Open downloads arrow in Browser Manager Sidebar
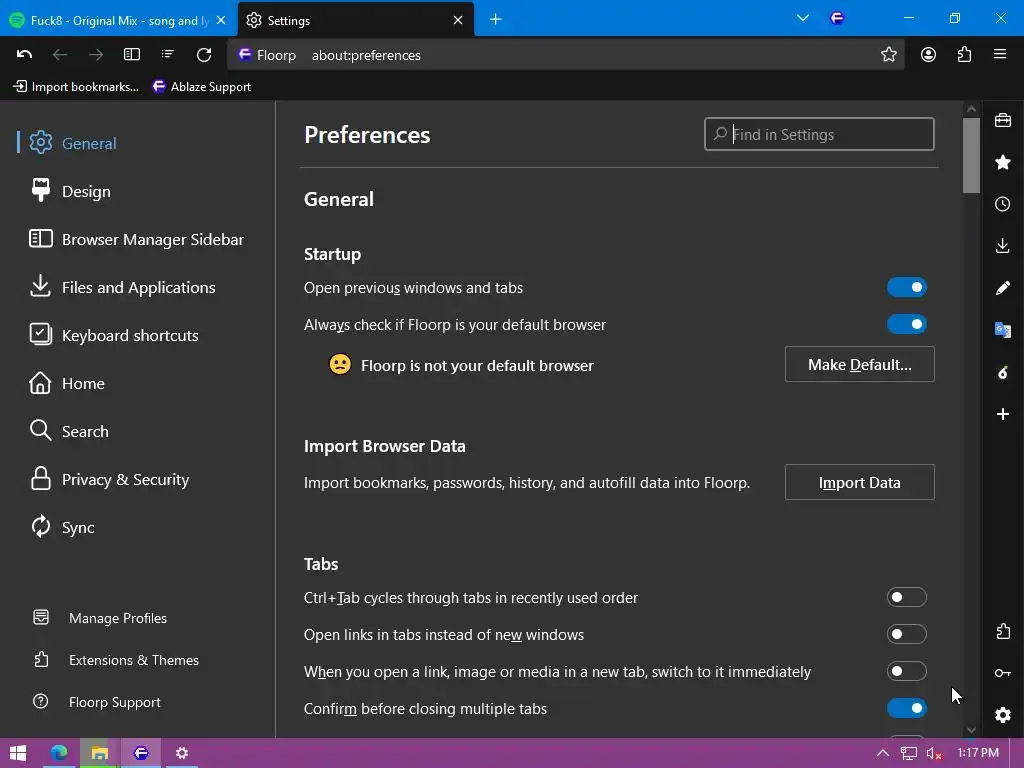 point(1002,246)
